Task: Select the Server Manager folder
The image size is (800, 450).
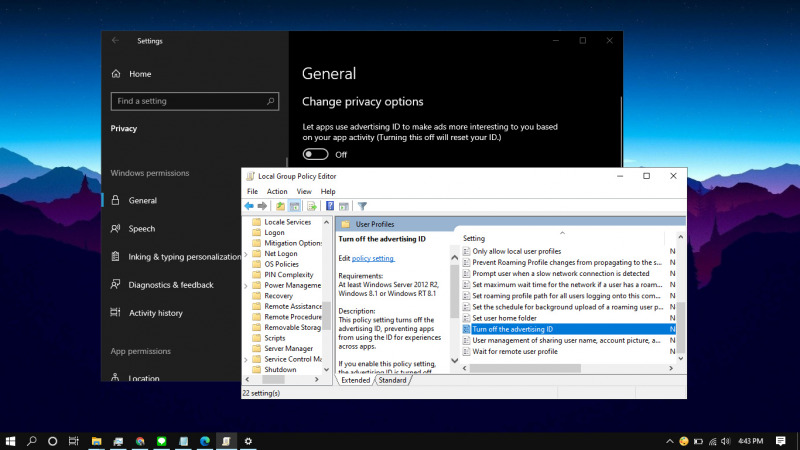Action: (x=288, y=348)
